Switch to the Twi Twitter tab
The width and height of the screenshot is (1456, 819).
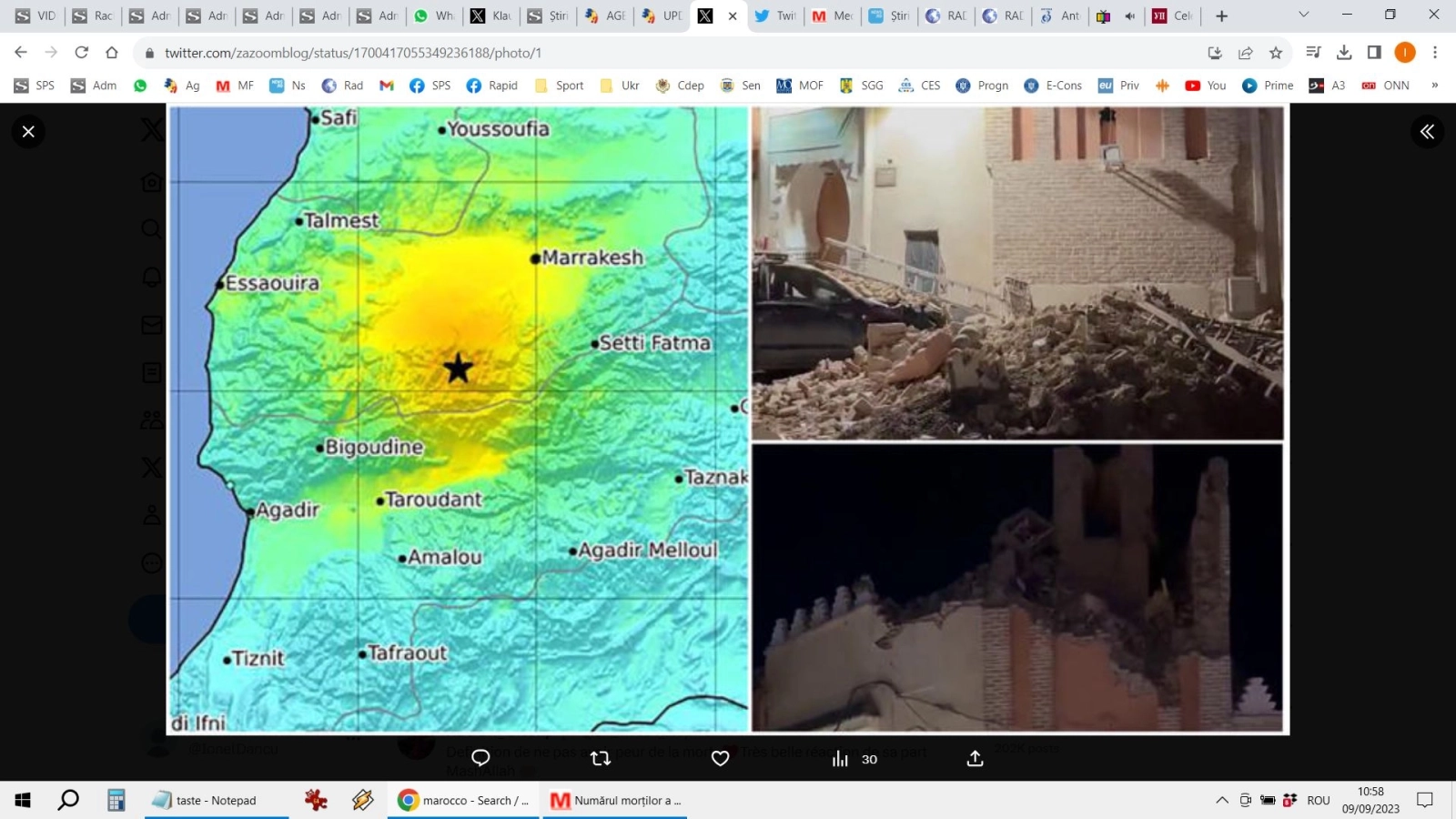pos(774,15)
